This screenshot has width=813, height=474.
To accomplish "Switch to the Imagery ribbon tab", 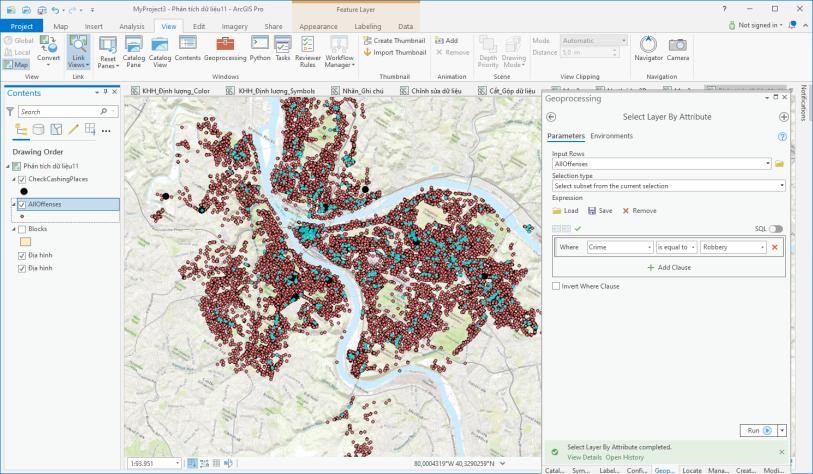I will point(234,26).
